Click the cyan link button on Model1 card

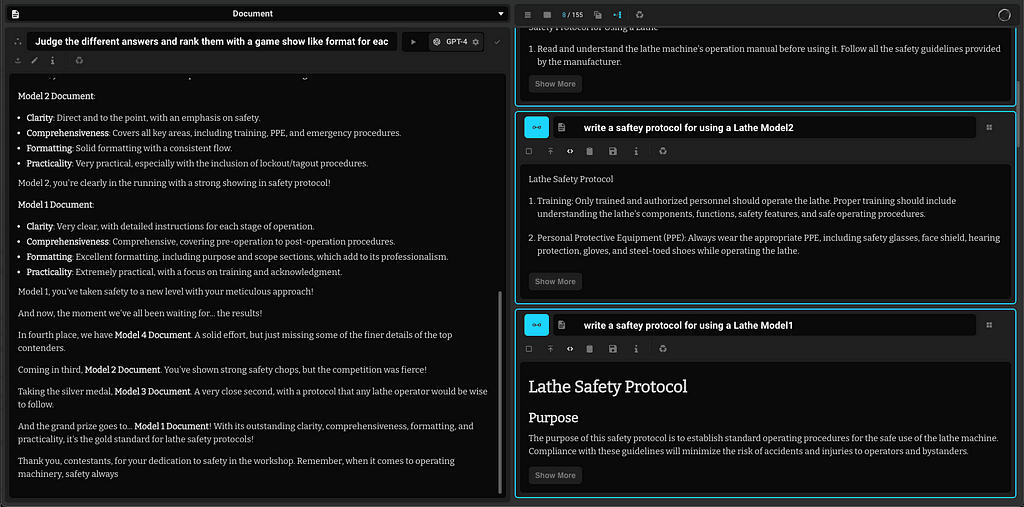(537, 325)
